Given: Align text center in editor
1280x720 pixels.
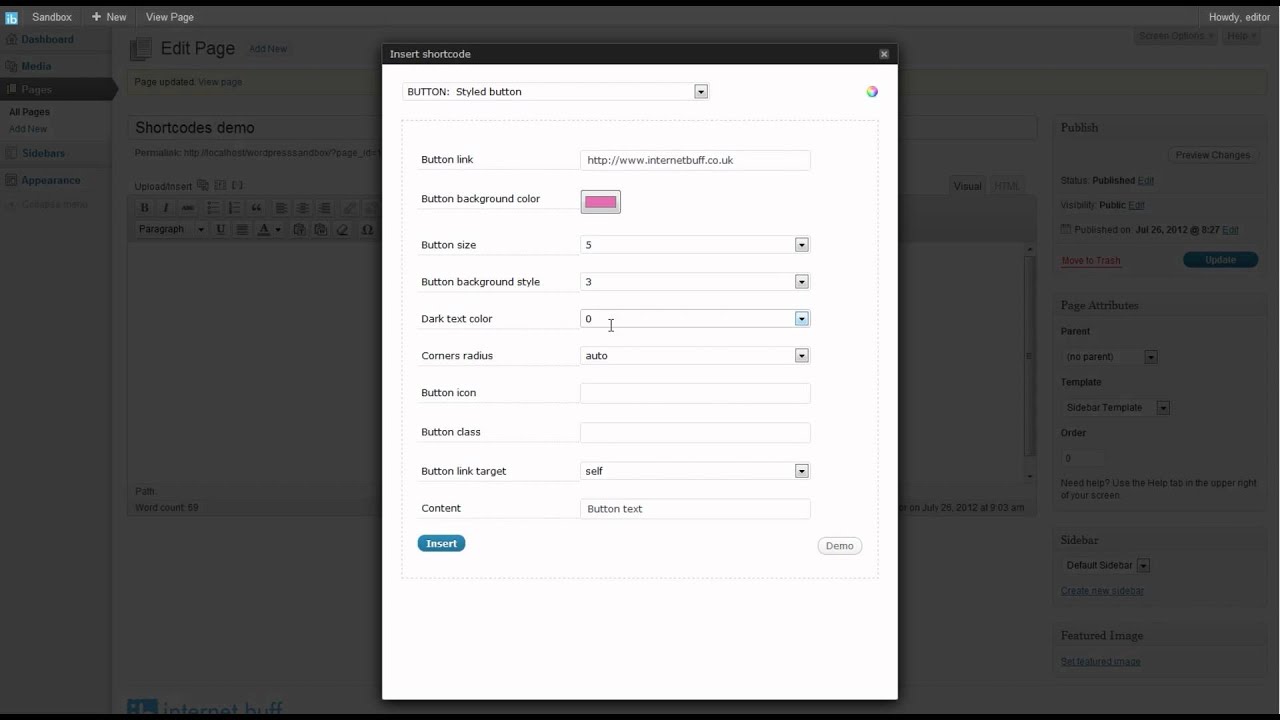Looking at the screenshot, I should pos(302,208).
